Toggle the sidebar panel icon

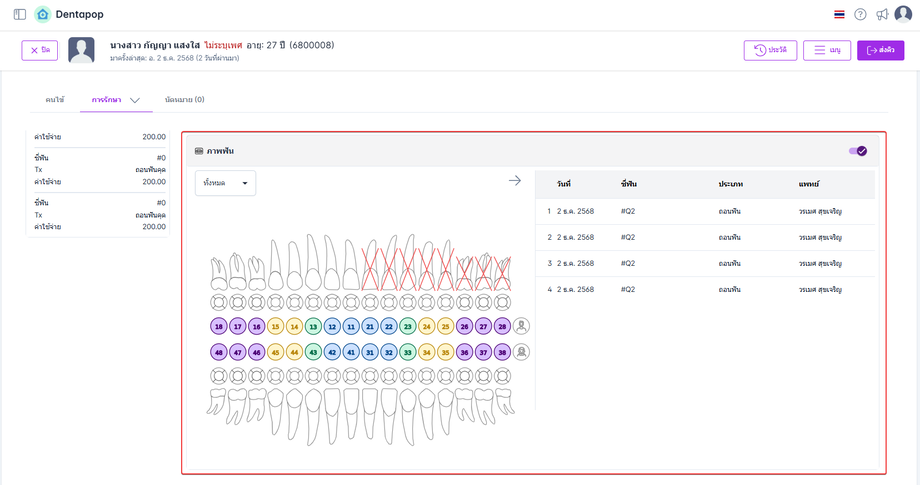pyautogui.click(x=20, y=14)
